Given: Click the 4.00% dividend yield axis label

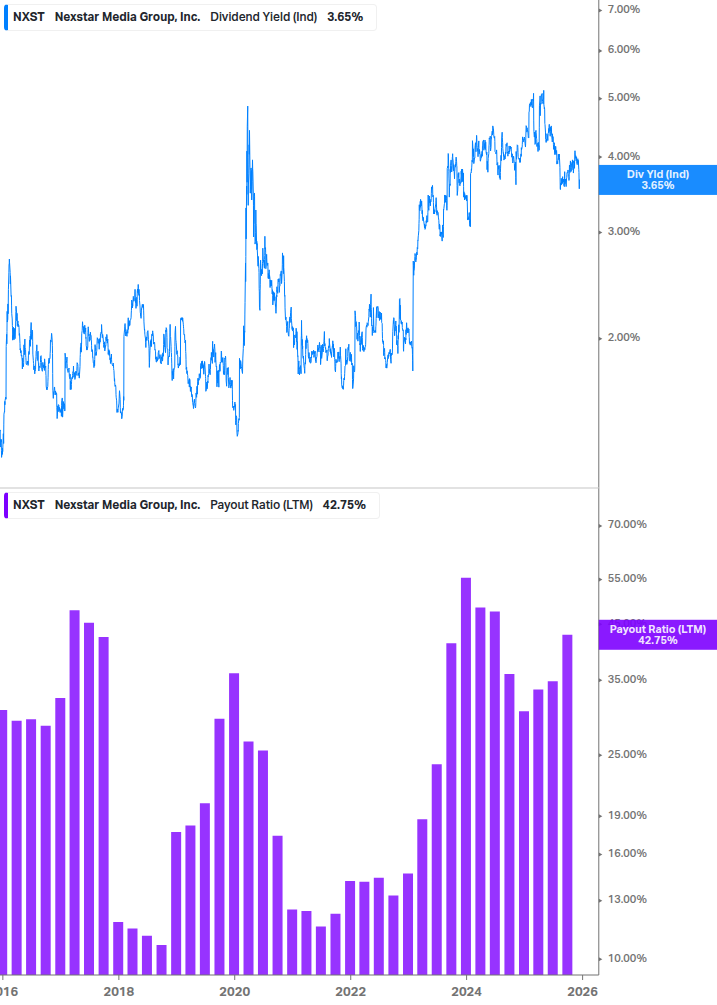Looking at the screenshot, I should click(x=623, y=156).
